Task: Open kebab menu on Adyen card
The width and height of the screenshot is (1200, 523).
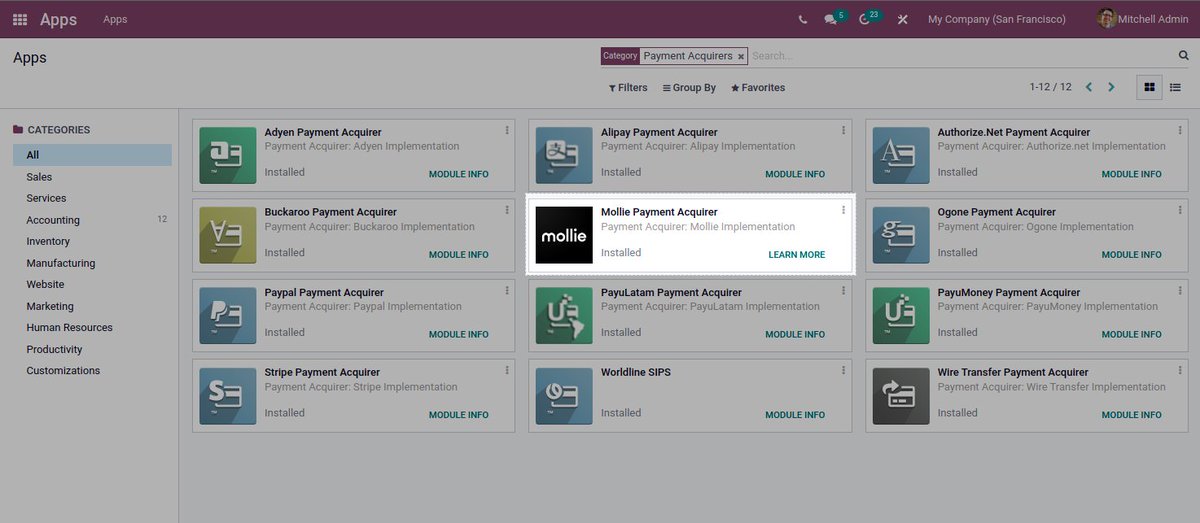Action: pyautogui.click(x=507, y=130)
